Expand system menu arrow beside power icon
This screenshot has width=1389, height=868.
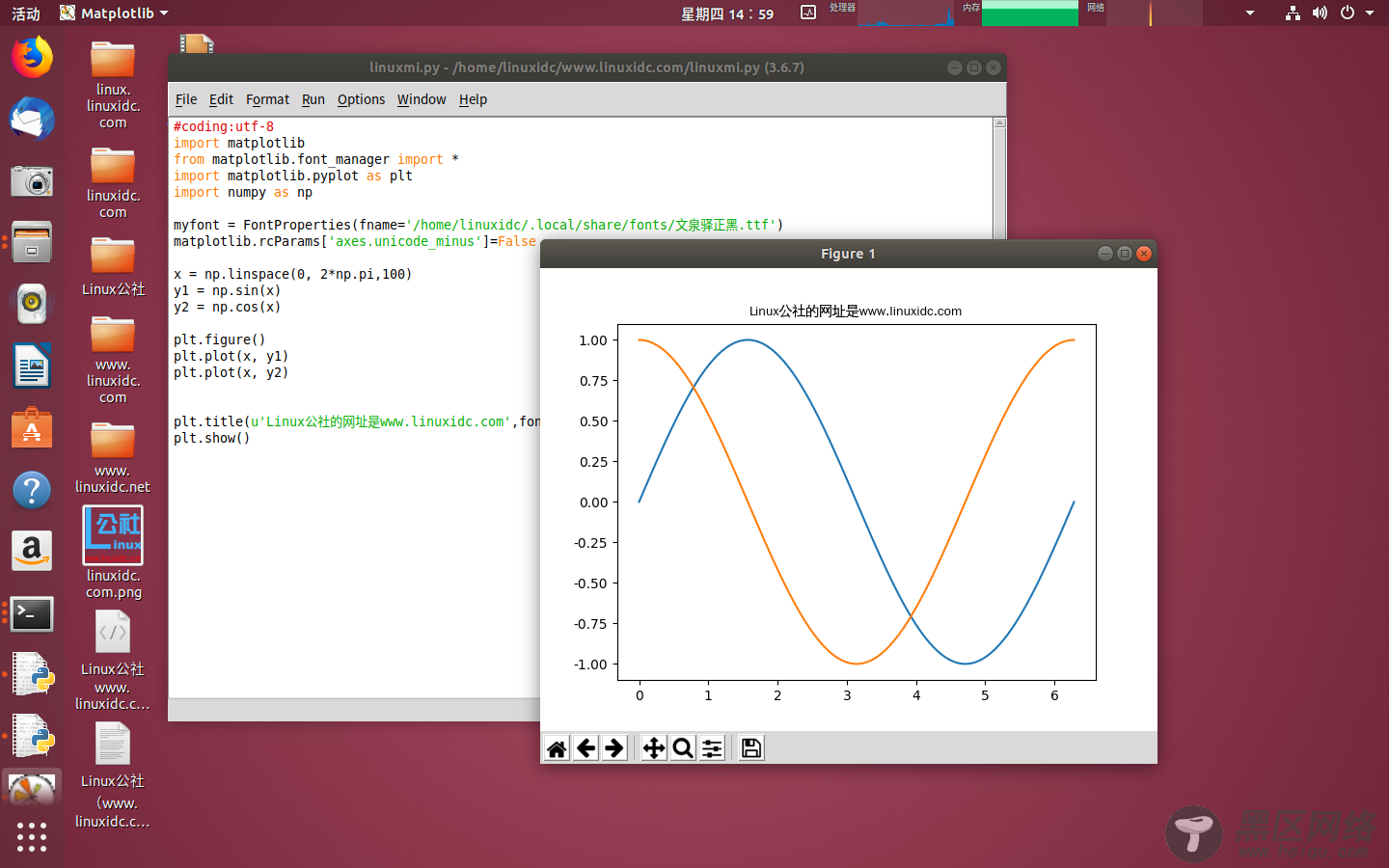point(1370,13)
